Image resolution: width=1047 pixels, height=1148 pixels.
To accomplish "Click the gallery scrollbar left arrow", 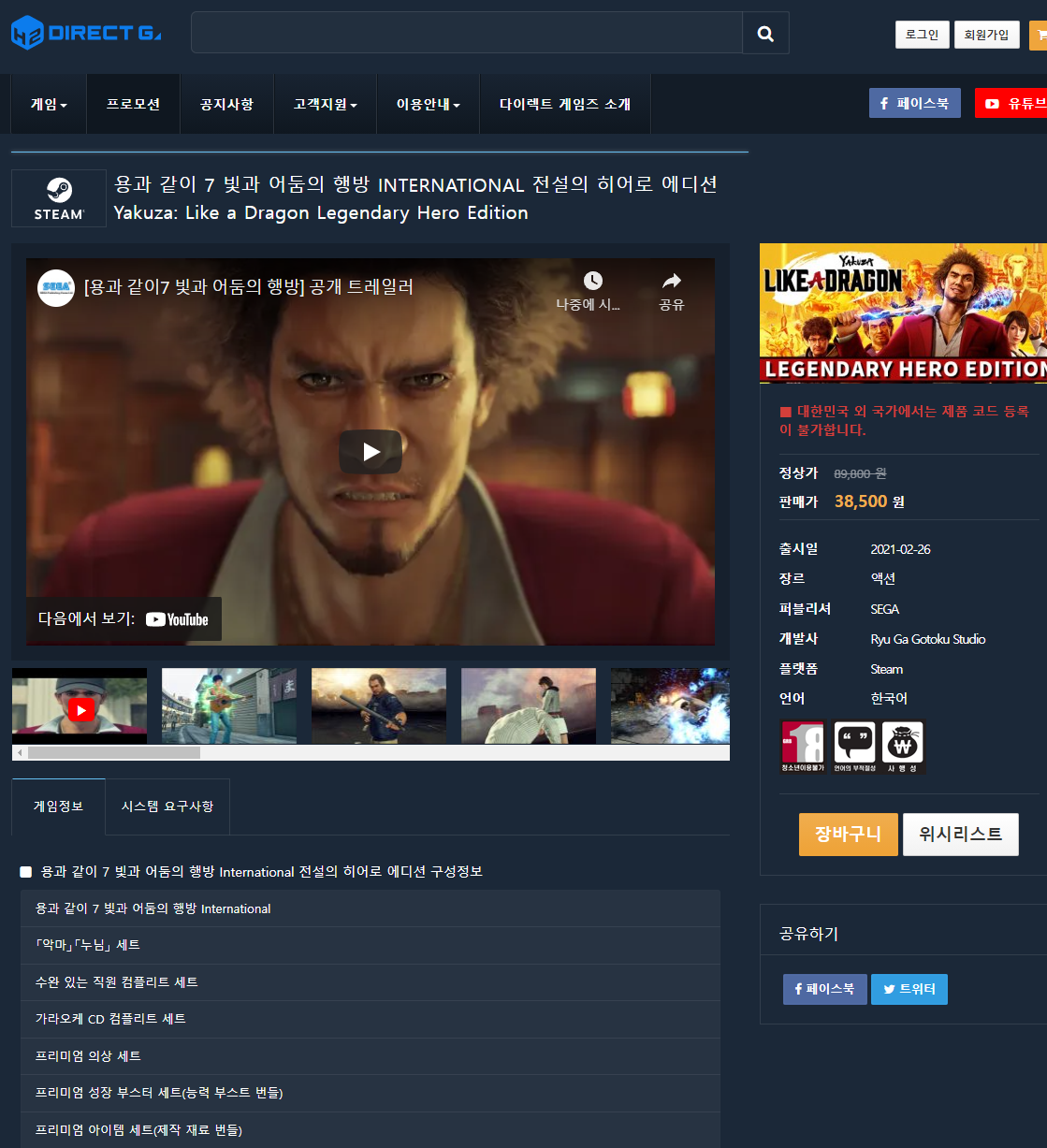I will pyautogui.click(x=19, y=752).
